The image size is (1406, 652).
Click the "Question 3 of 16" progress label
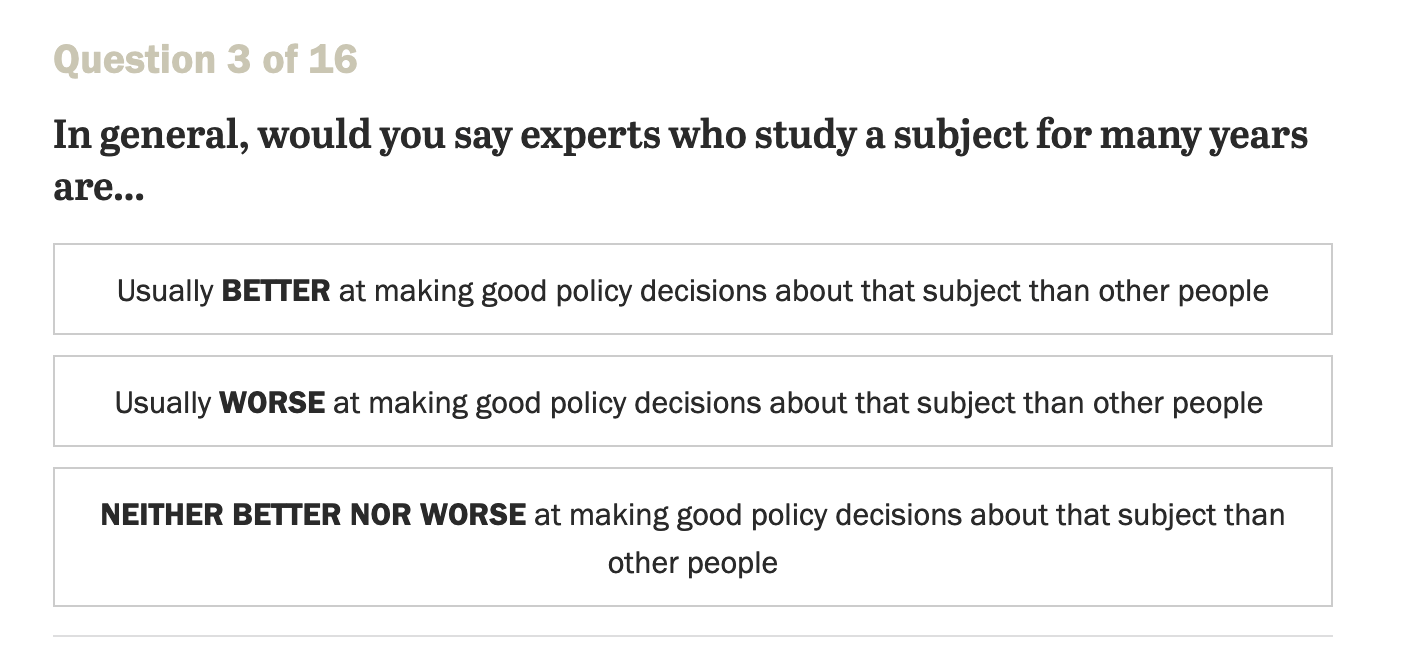point(205,60)
